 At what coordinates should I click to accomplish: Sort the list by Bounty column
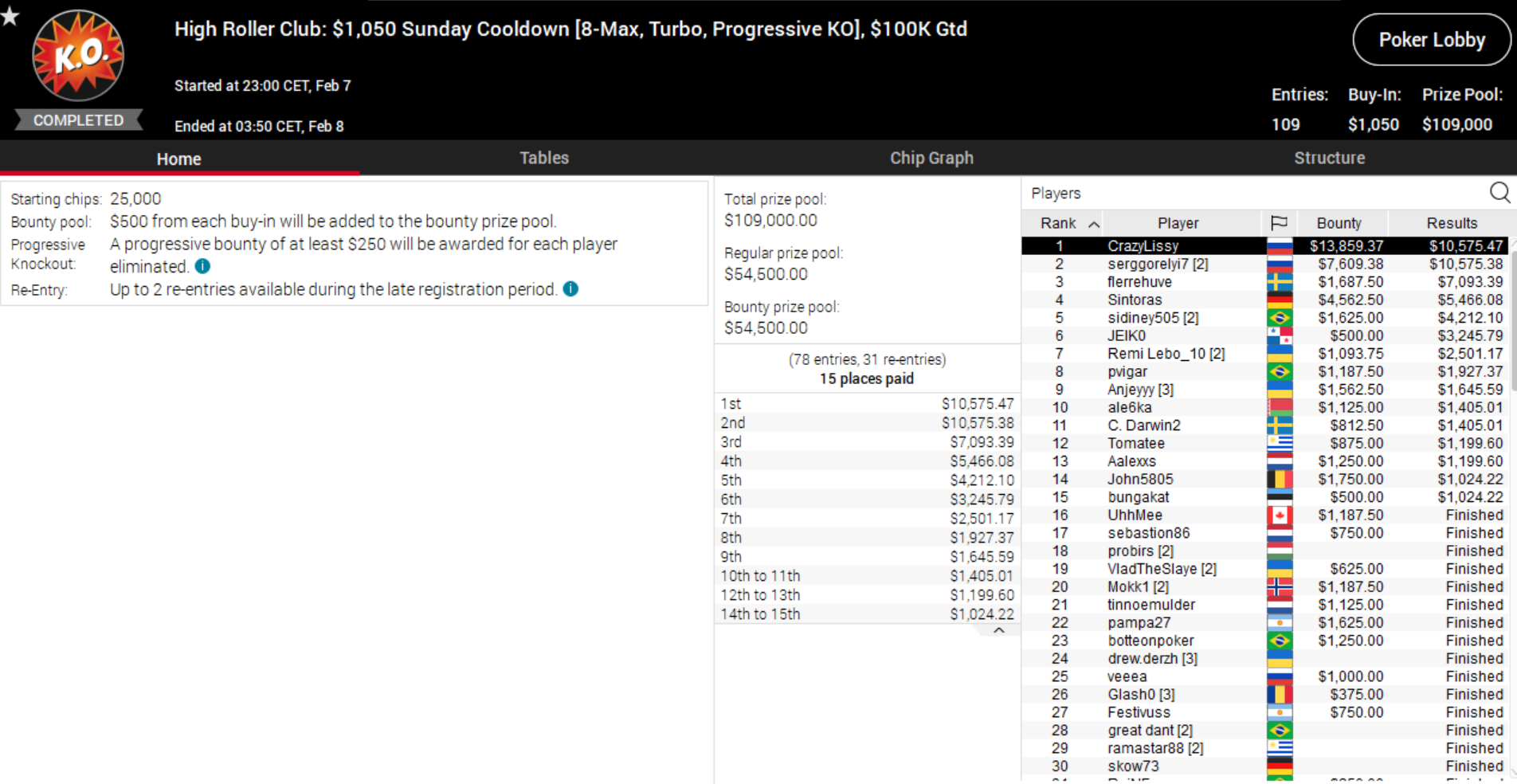click(1339, 223)
